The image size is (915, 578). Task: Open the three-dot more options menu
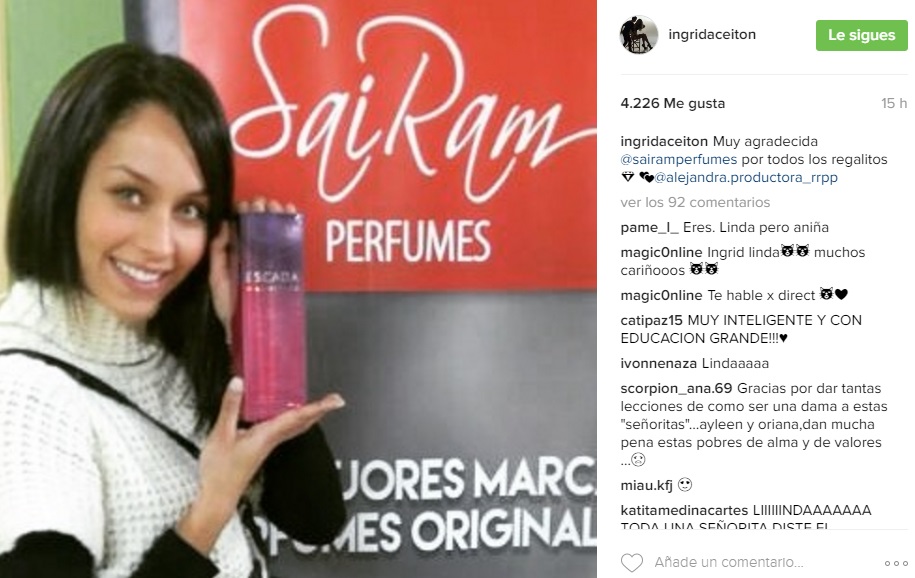pos(896,563)
